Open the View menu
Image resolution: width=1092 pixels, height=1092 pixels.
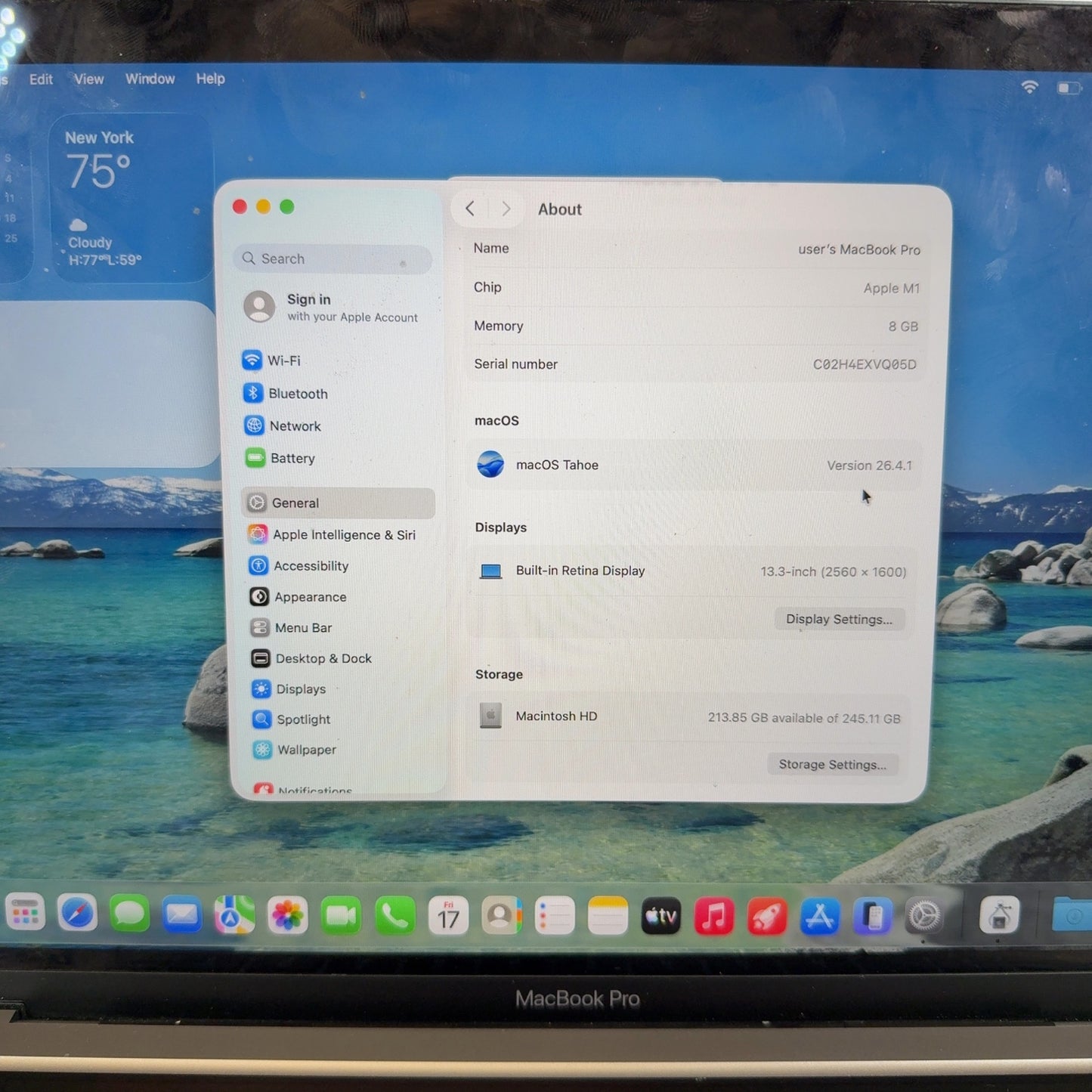pos(88,79)
